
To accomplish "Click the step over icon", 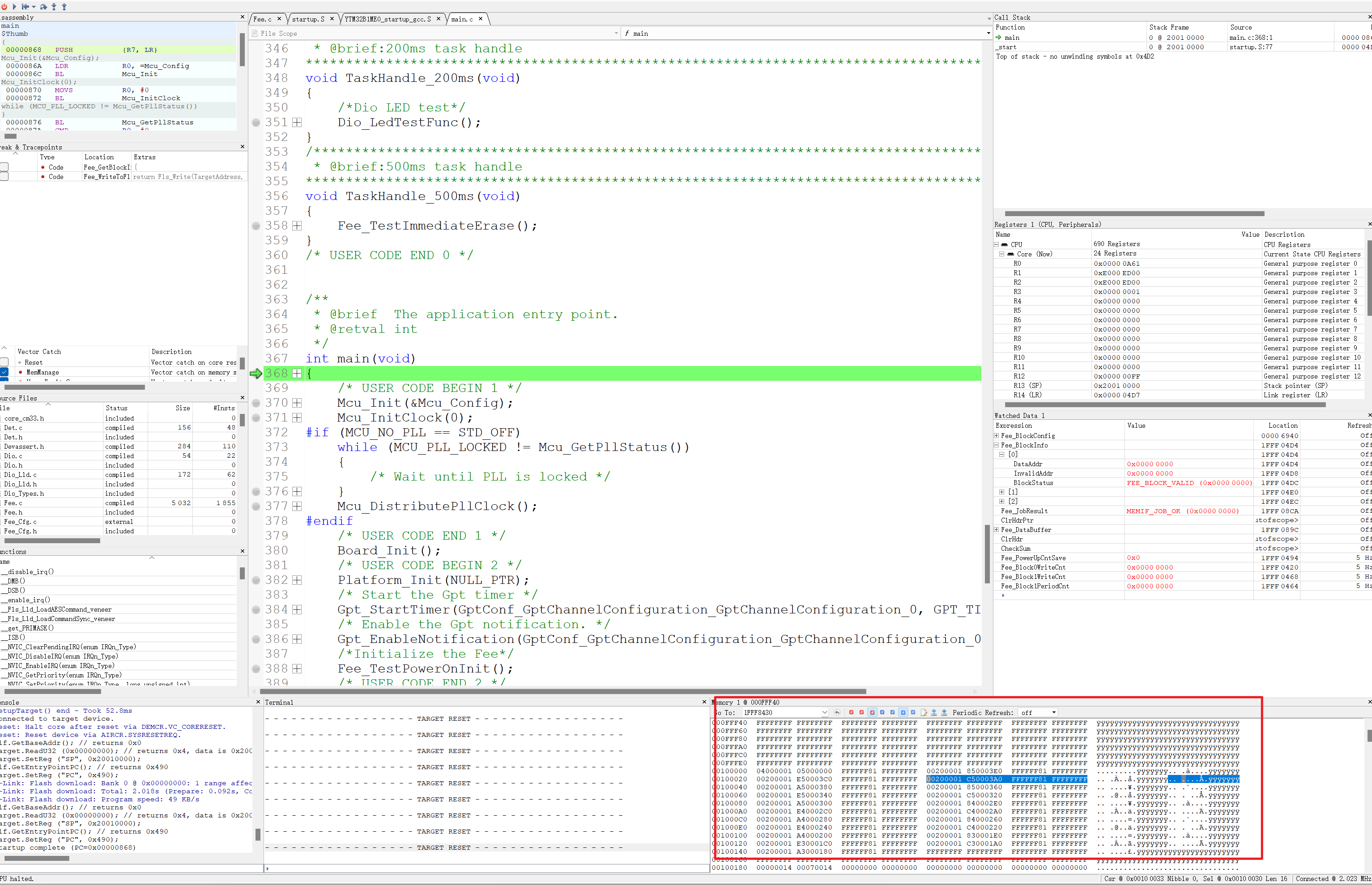I will 43,6.
